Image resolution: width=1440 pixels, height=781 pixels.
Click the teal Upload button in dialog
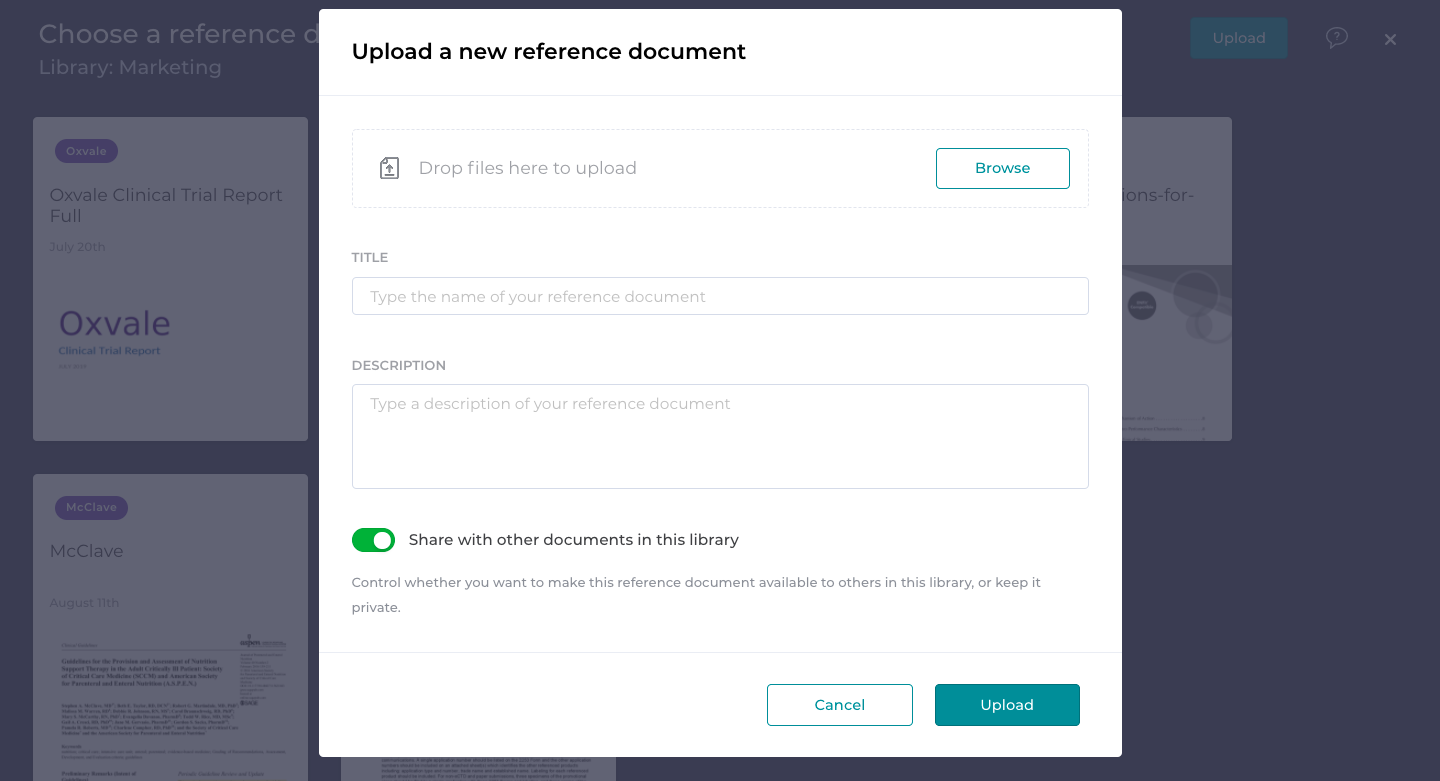point(1007,705)
